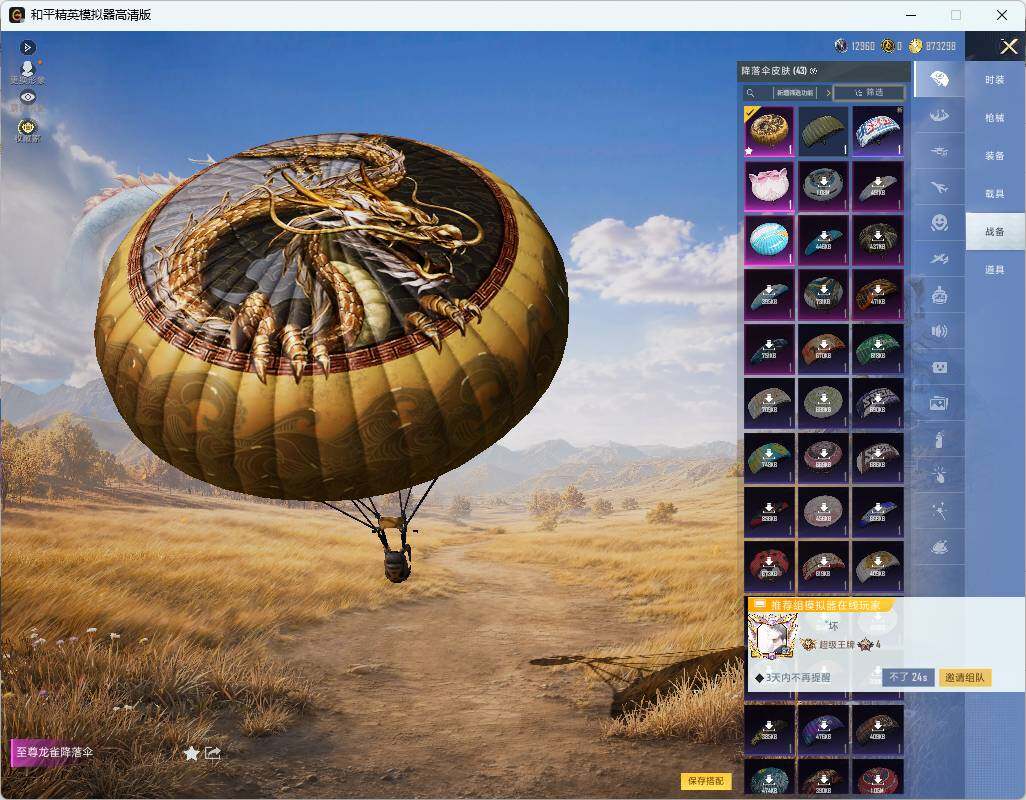Open the backpack ornament category icon
Viewport: 1026px width, 800px height.
click(x=939, y=296)
